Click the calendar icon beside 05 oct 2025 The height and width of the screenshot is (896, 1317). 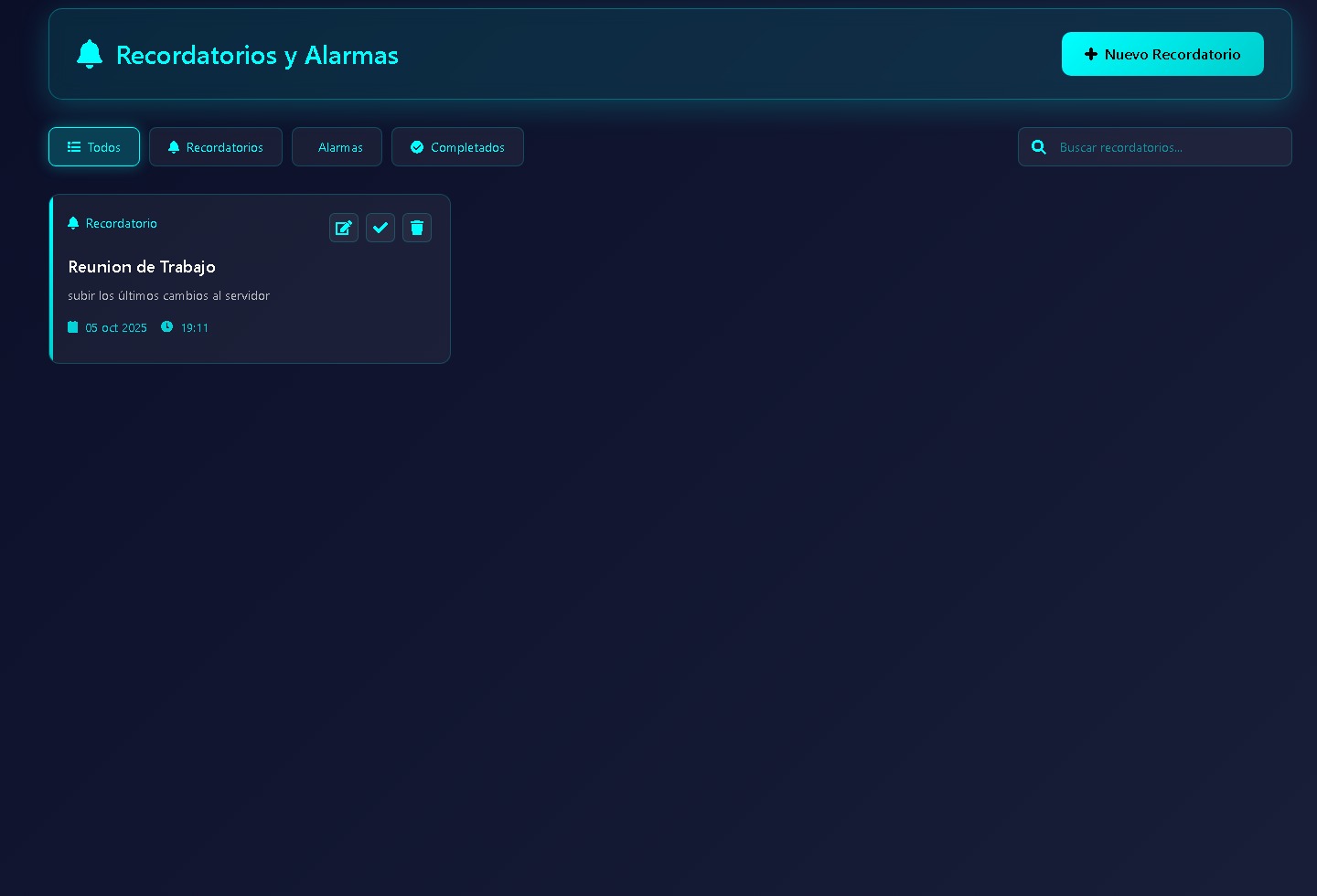point(73,327)
